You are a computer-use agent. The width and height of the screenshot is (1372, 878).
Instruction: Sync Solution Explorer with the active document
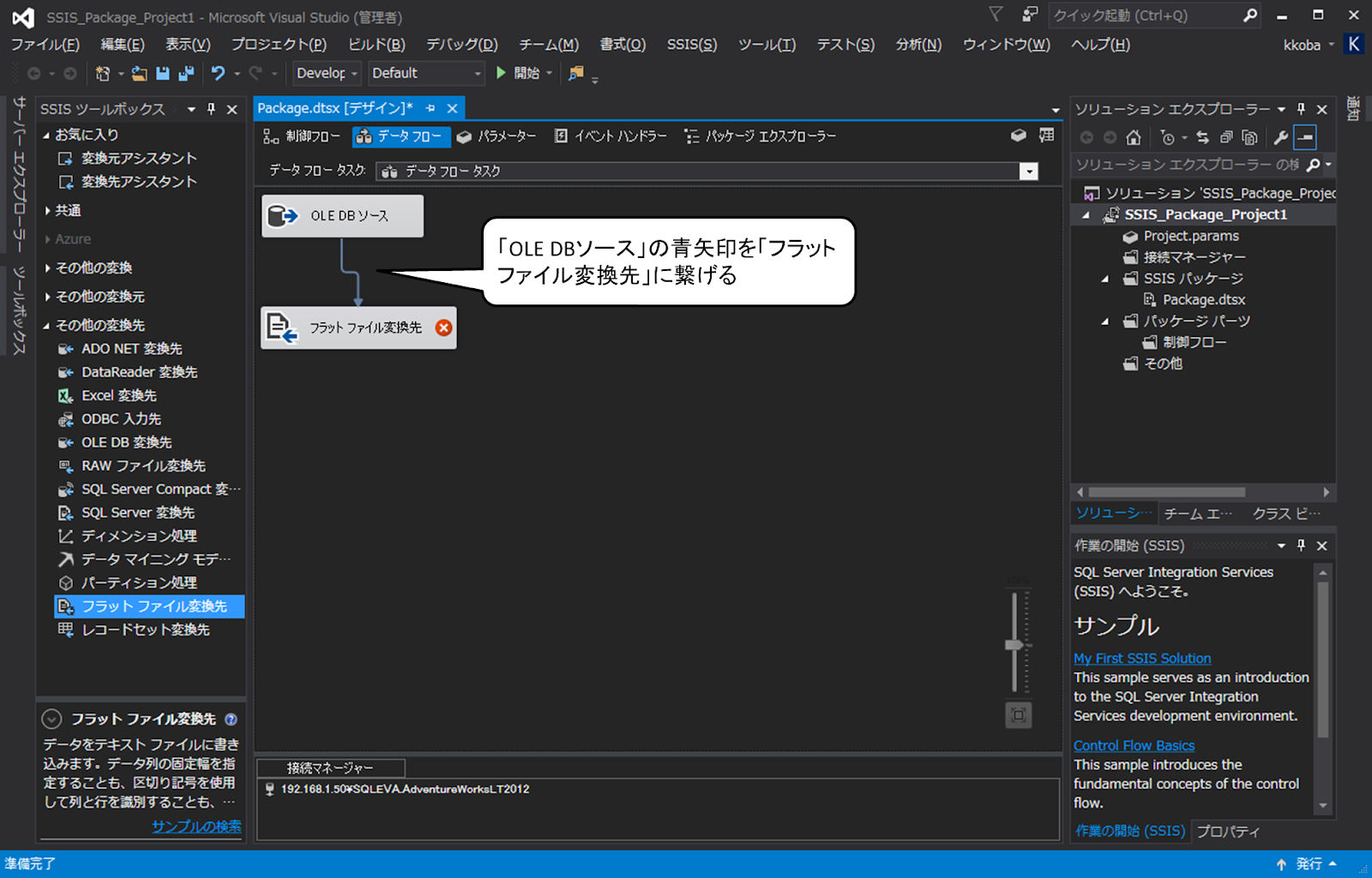pyautogui.click(x=1202, y=137)
